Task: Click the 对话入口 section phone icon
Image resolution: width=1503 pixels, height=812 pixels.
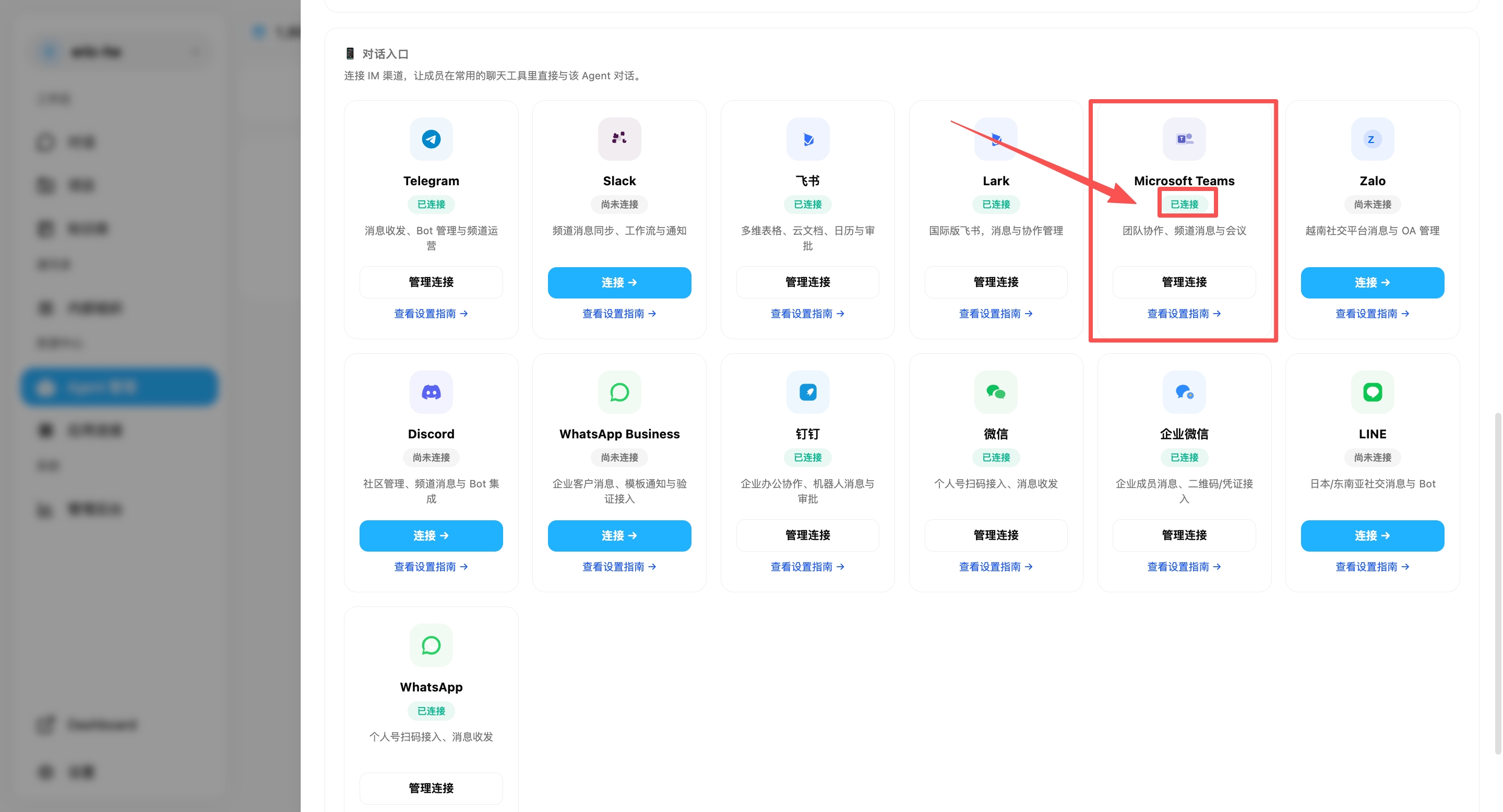Action: tap(350, 54)
